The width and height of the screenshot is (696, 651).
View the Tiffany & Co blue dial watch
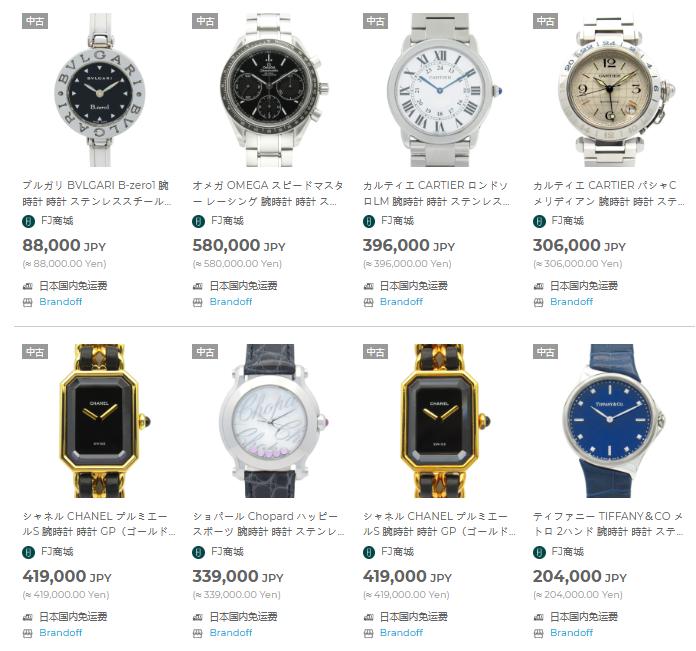click(610, 421)
